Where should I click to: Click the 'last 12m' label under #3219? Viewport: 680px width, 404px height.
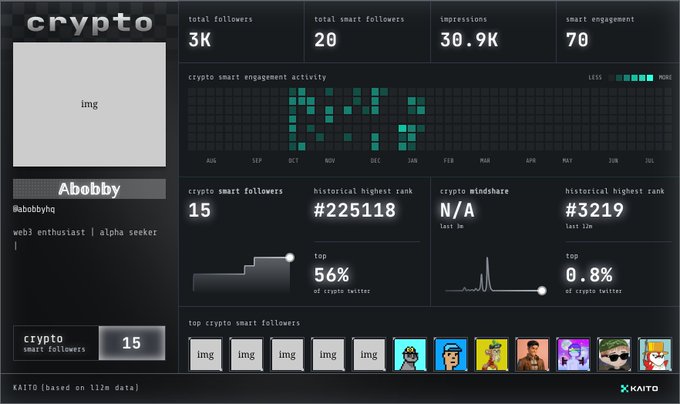579,226
